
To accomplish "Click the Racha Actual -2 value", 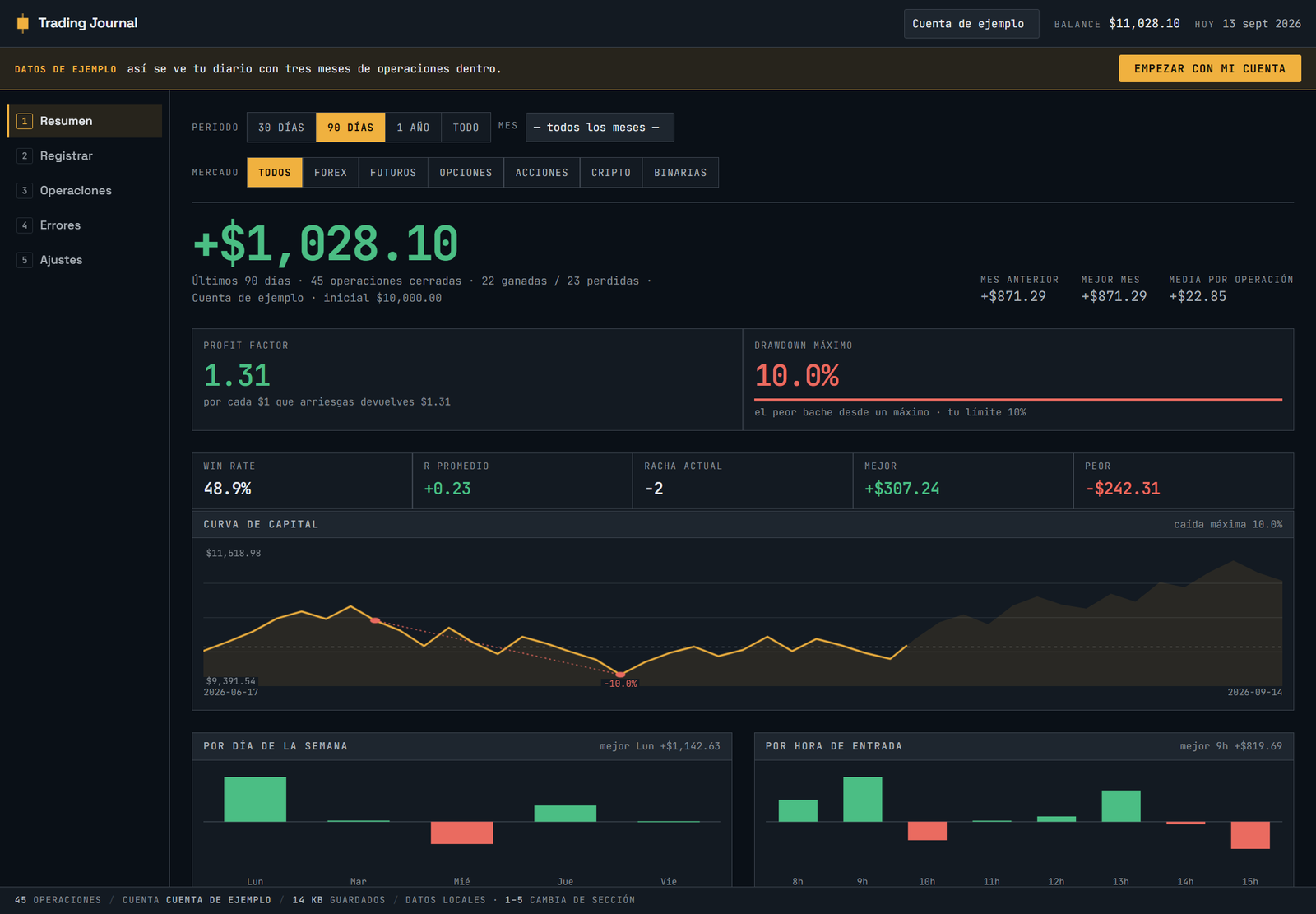I will point(654,489).
